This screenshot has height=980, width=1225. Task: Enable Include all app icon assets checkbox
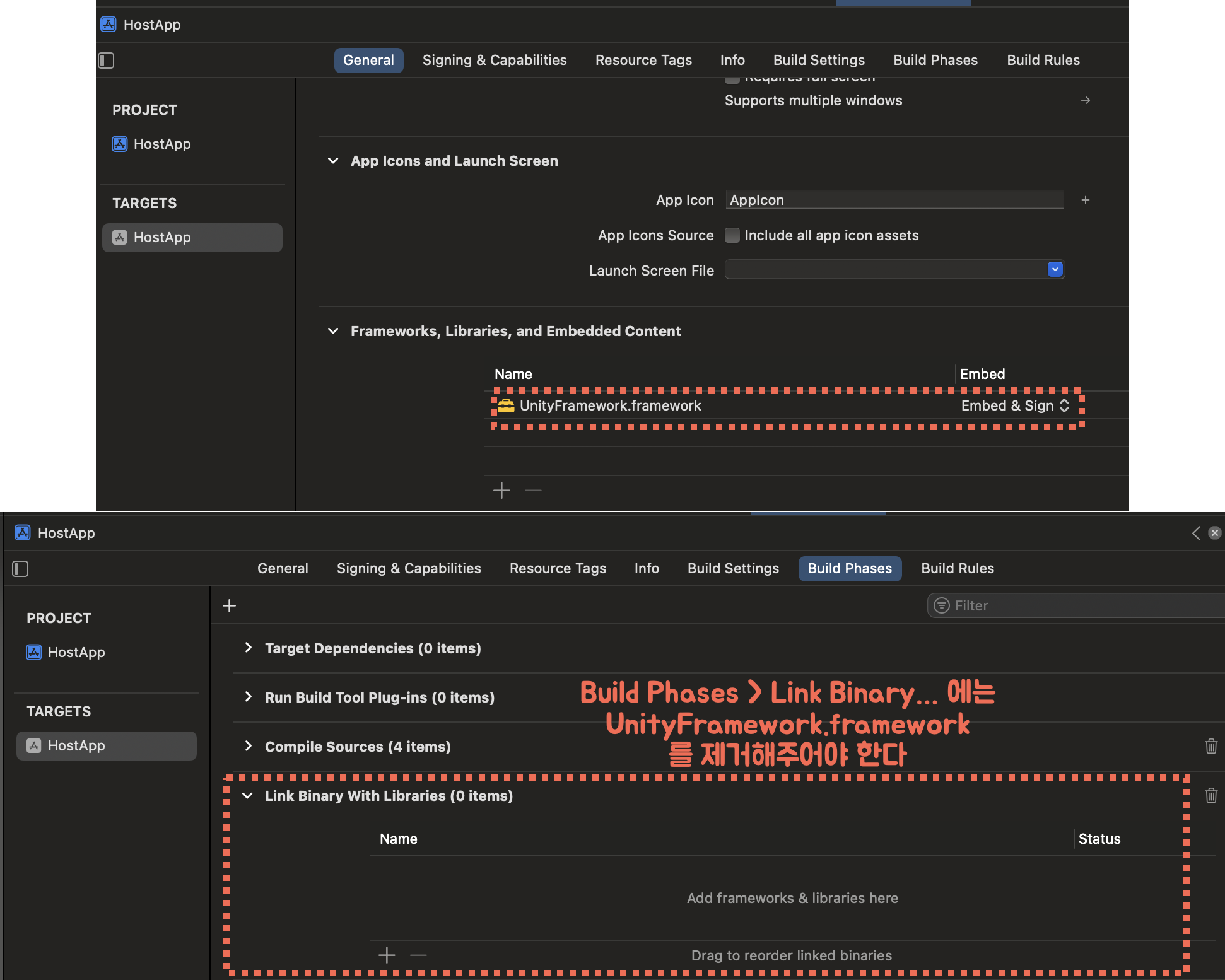coord(732,235)
